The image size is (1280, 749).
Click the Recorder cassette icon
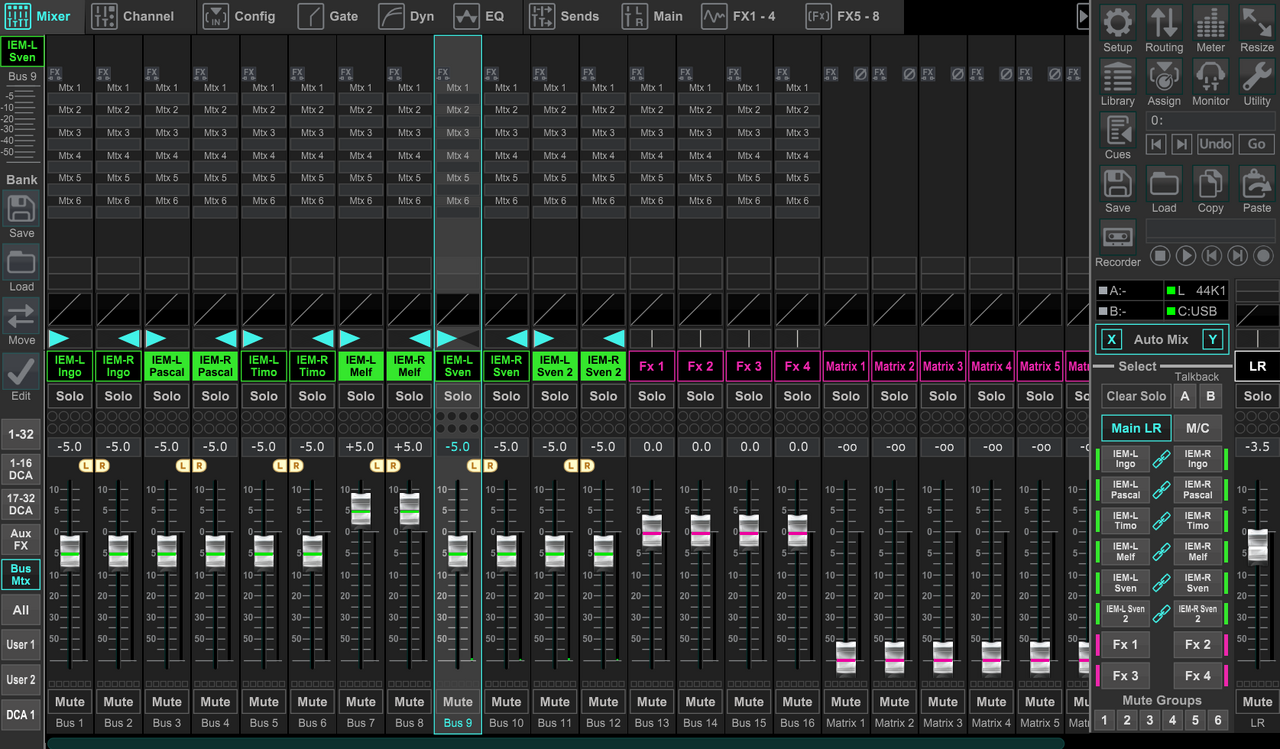coord(1117,238)
